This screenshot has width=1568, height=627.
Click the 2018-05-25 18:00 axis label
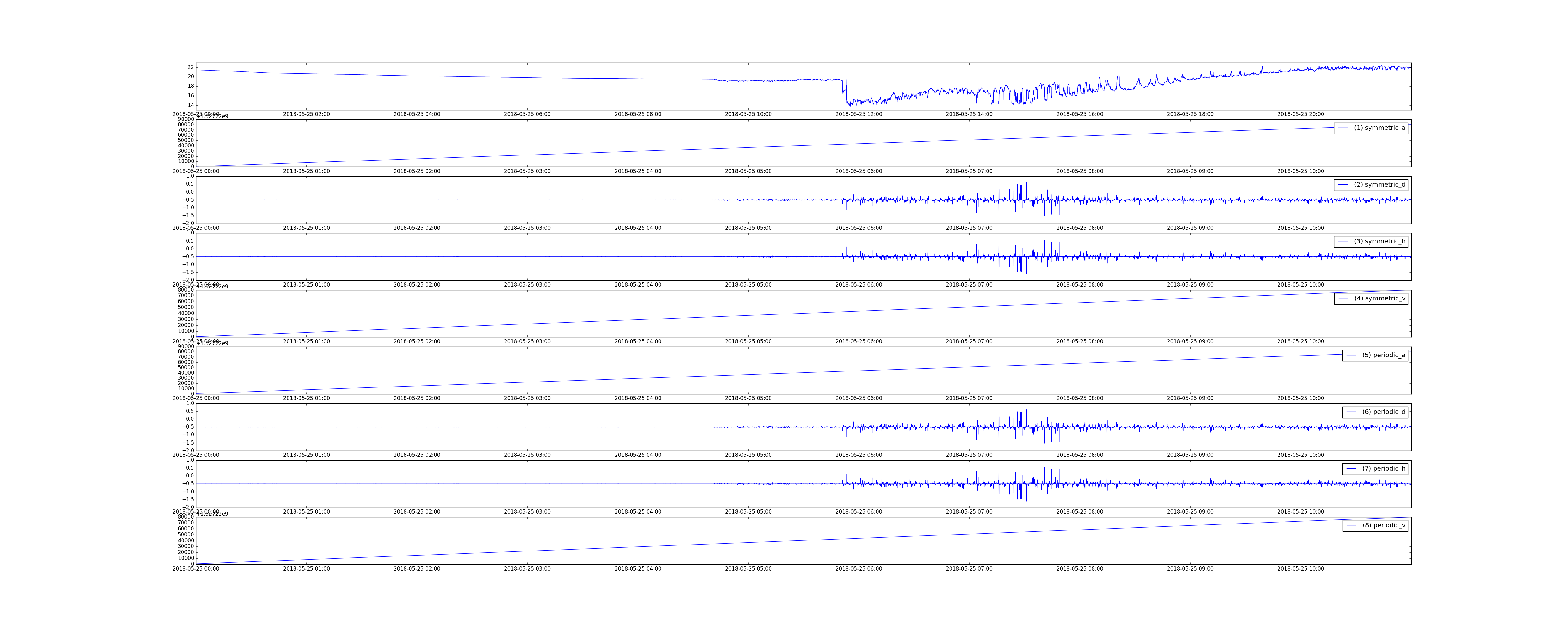(x=1190, y=114)
